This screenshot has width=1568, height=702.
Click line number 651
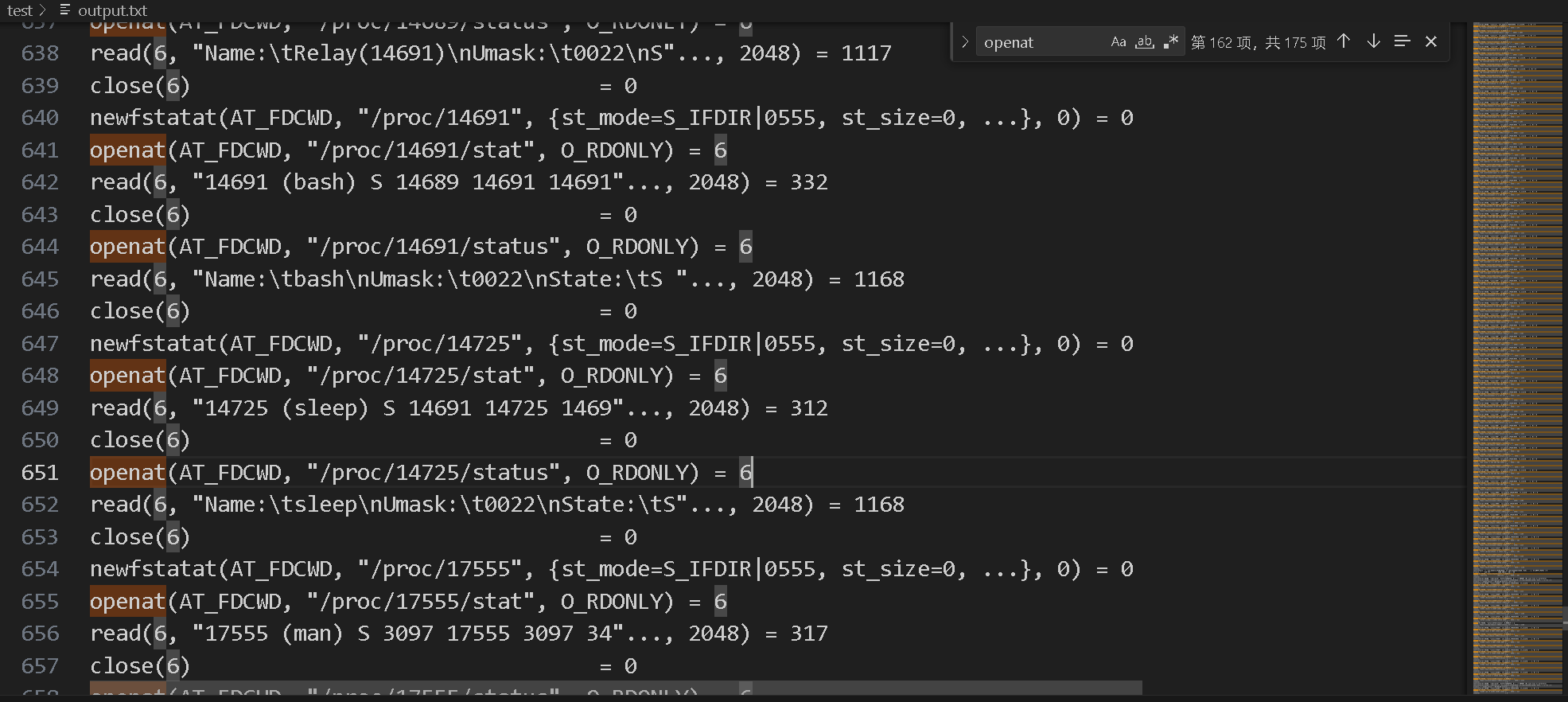(x=40, y=473)
